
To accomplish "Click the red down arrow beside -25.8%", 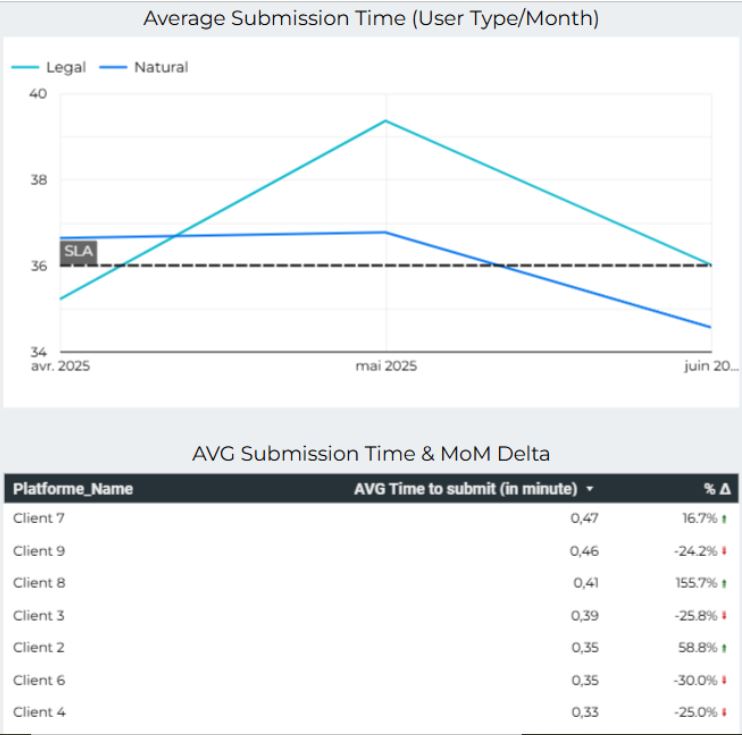I will (x=724, y=615).
